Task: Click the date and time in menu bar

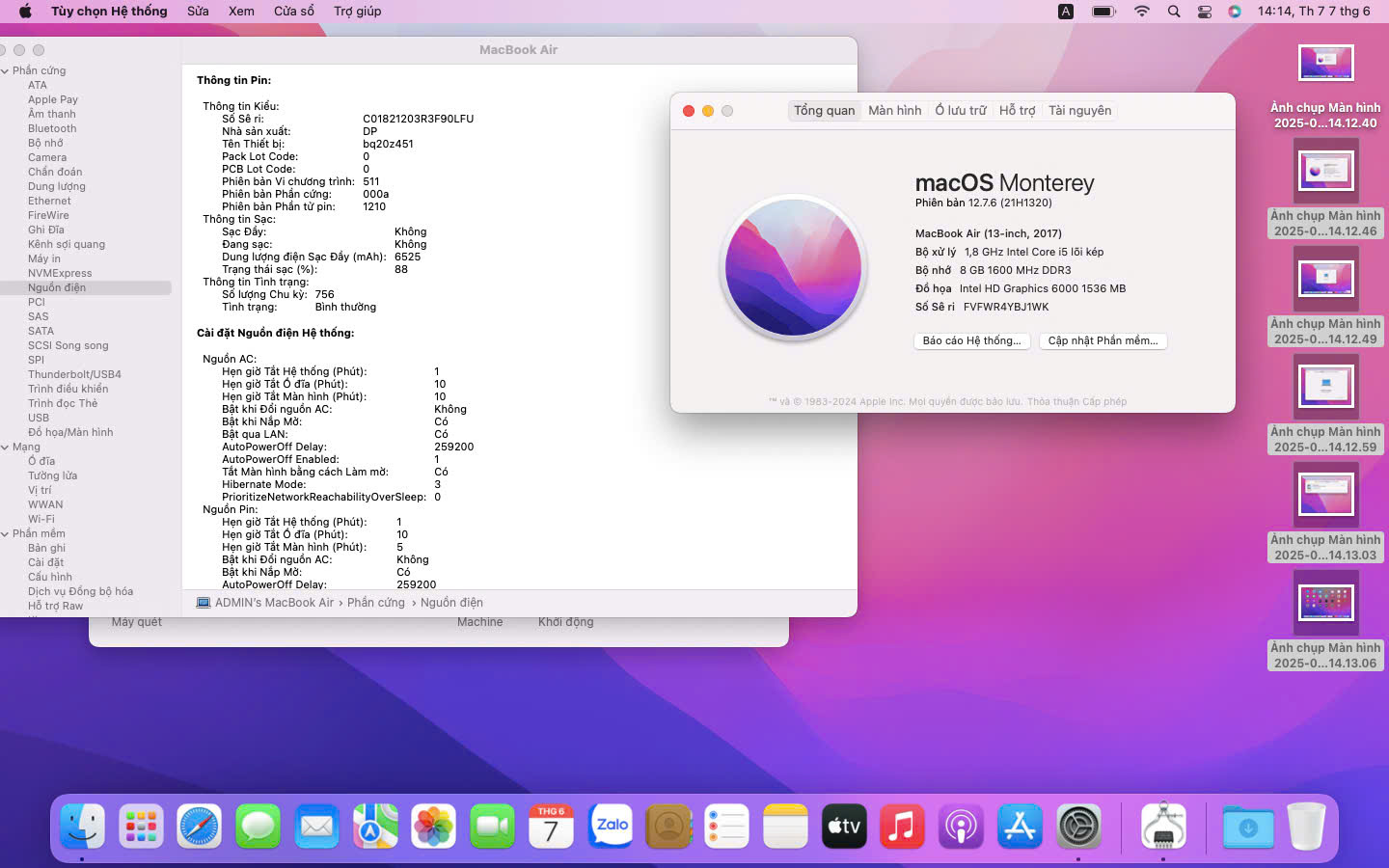Action: [x=1314, y=12]
